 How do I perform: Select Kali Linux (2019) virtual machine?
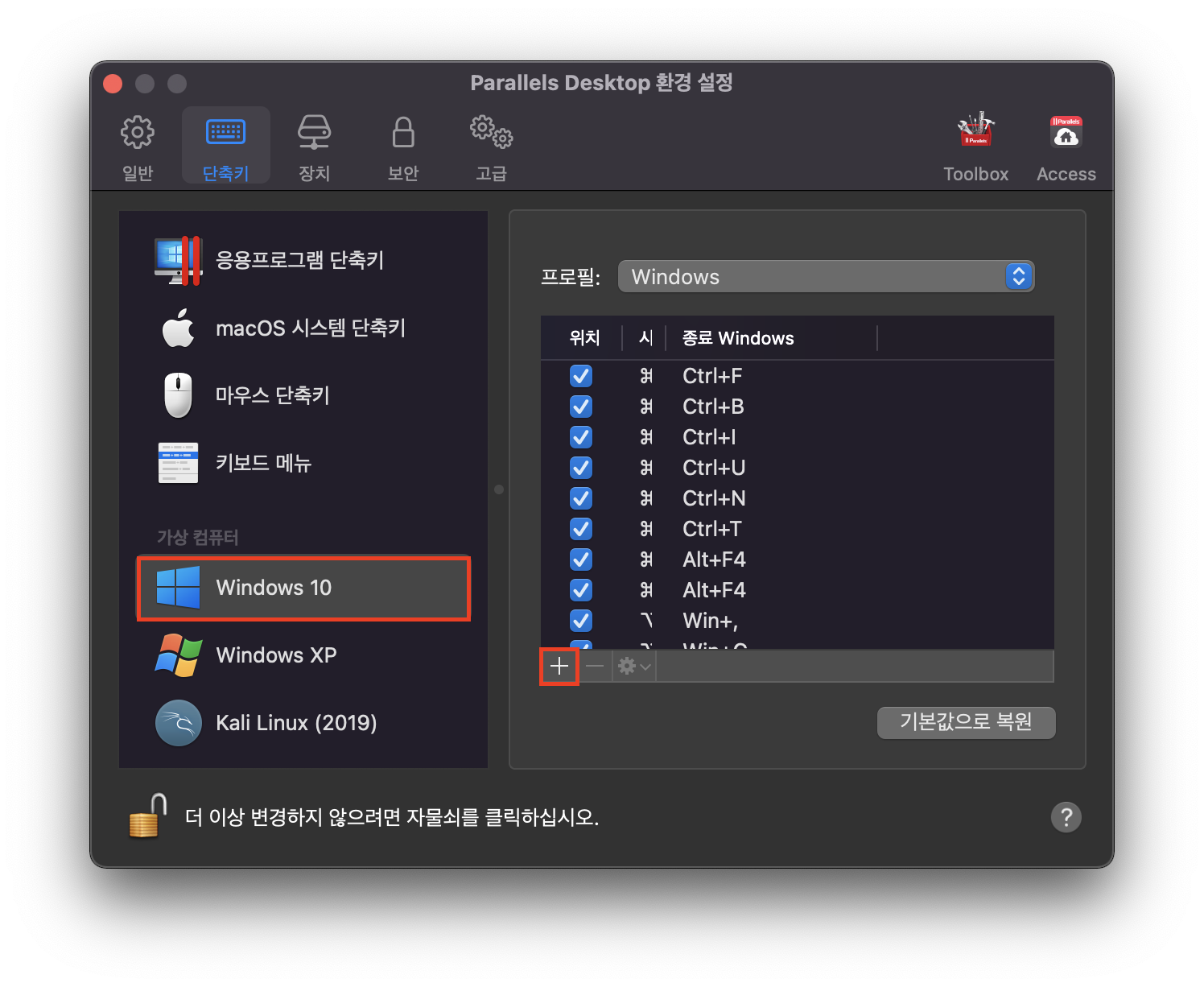coord(303,723)
